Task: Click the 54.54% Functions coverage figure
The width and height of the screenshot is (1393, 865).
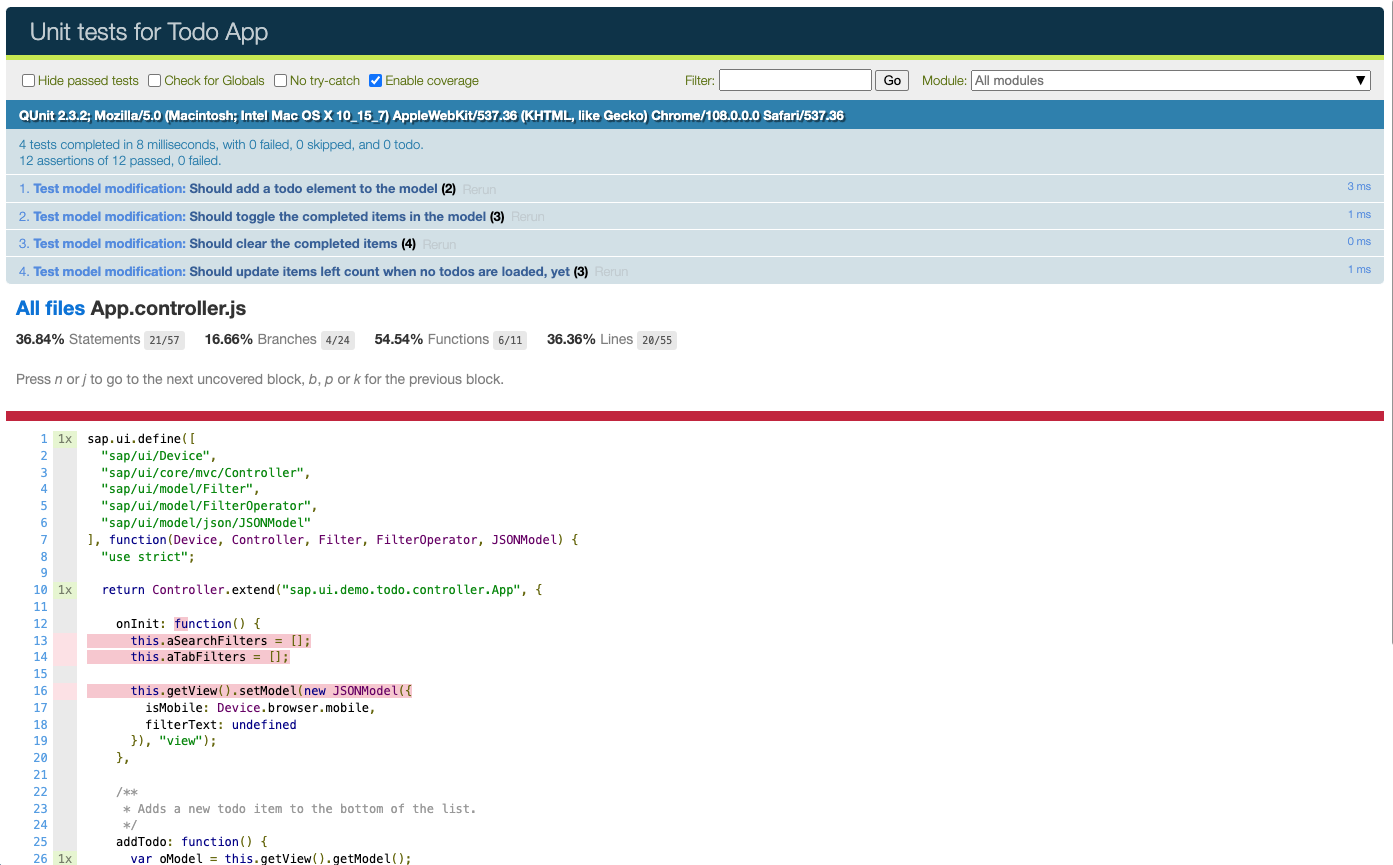Action: click(398, 339)
